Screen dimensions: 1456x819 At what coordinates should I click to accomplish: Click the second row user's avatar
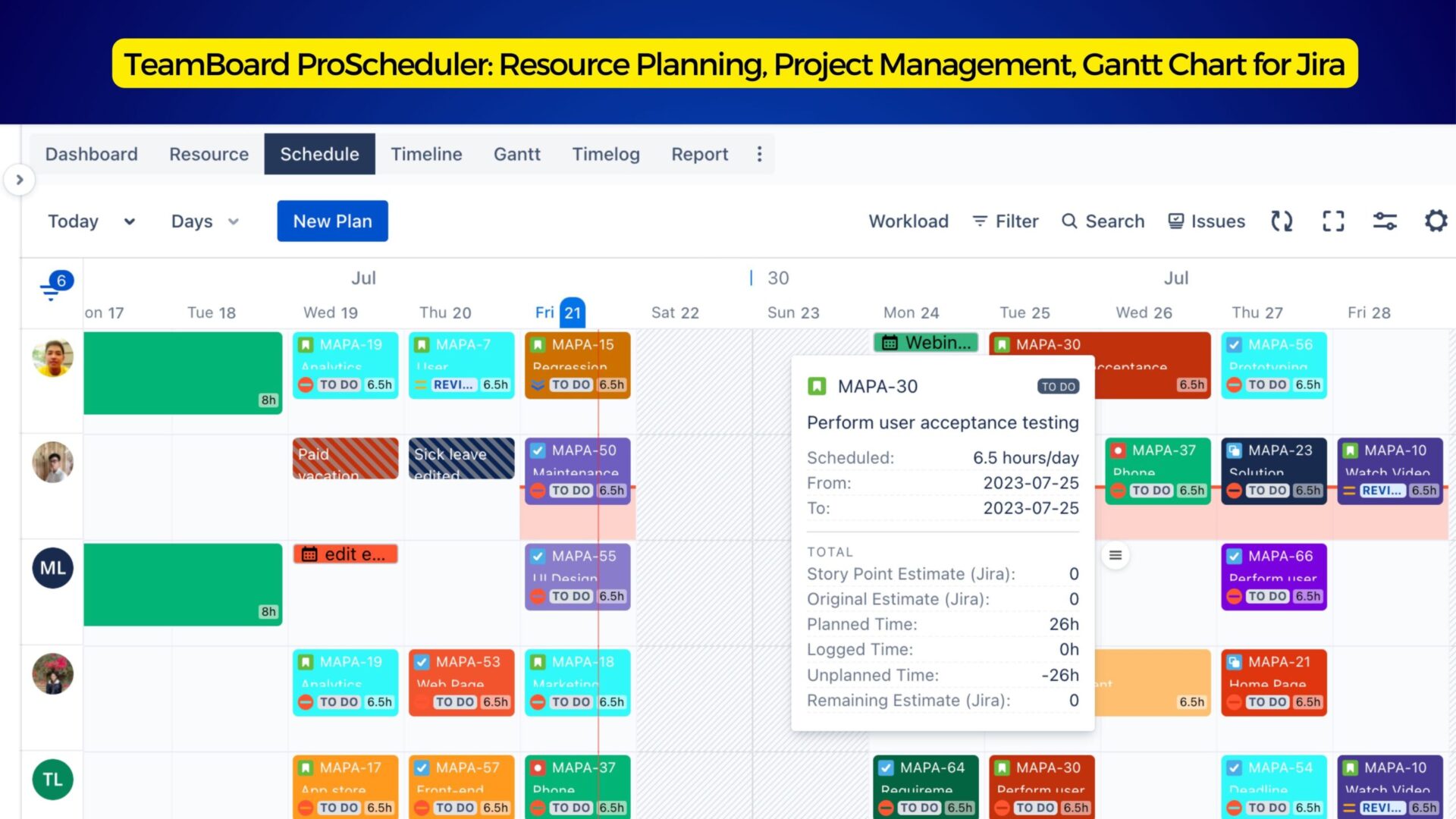pos(52,463)
